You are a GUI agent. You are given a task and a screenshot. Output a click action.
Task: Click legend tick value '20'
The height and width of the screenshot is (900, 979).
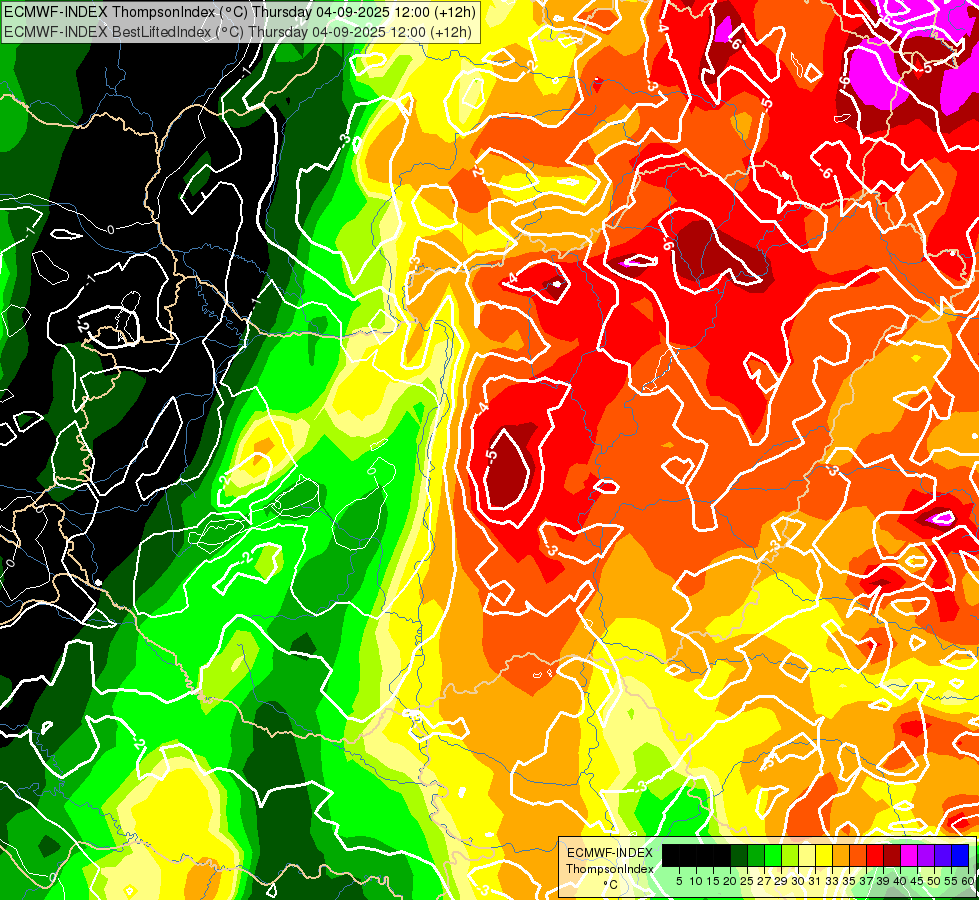(731, 881)
